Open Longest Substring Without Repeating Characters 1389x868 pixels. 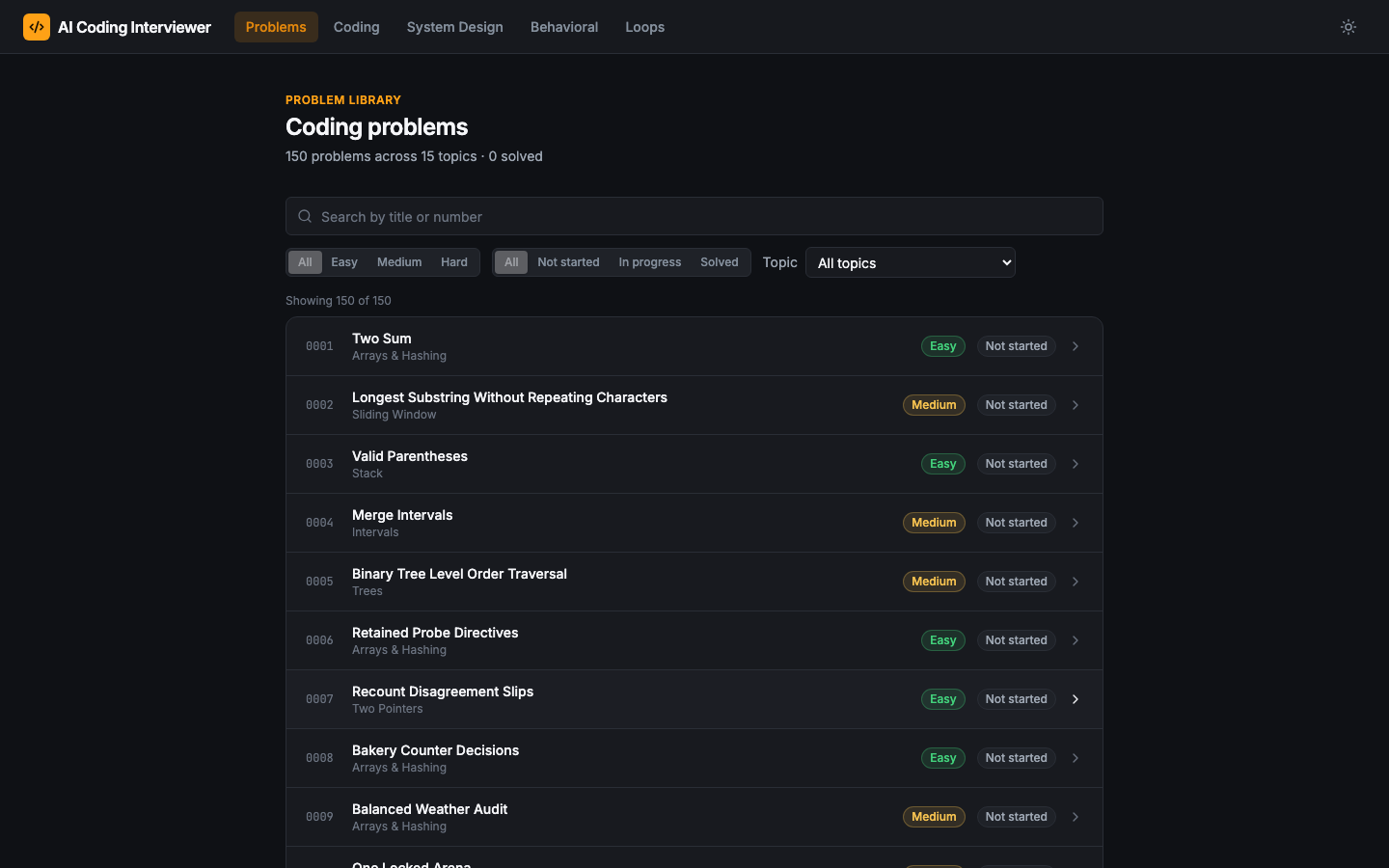(x=509, y=397)
